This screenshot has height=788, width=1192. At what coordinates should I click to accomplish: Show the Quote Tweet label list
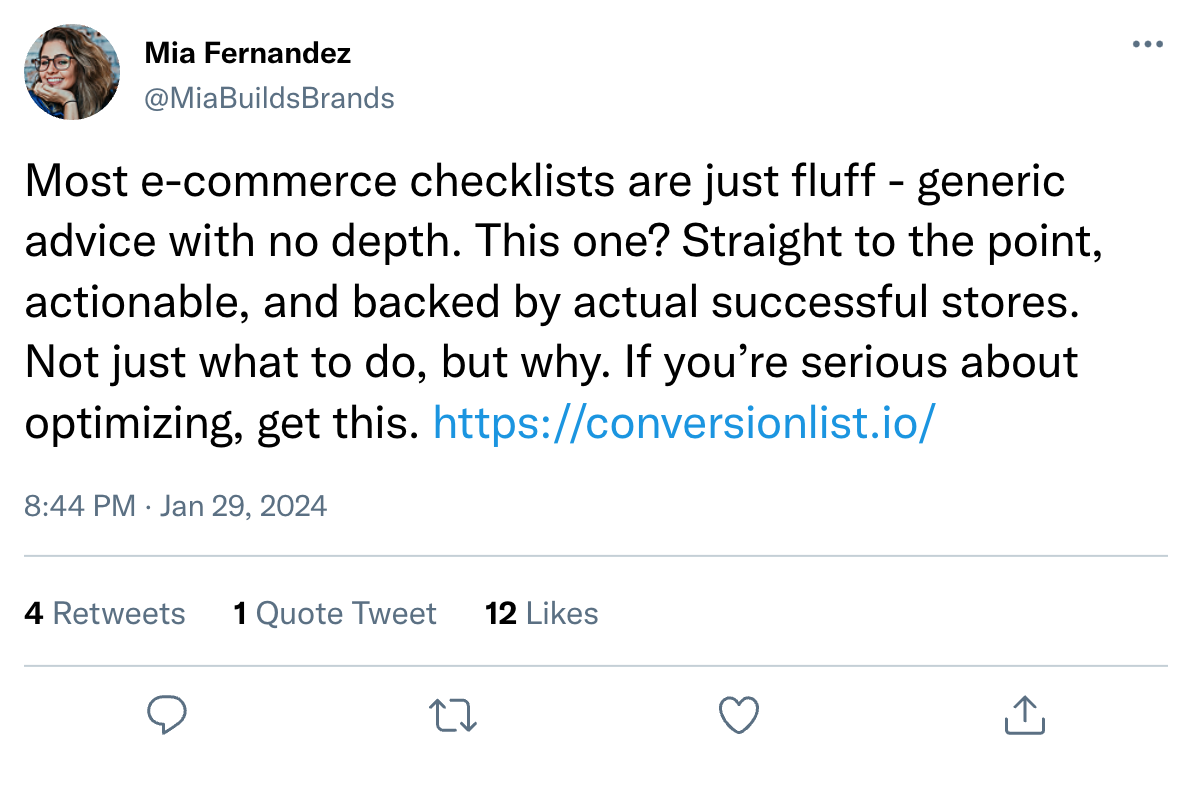click(x=346, y=613)
